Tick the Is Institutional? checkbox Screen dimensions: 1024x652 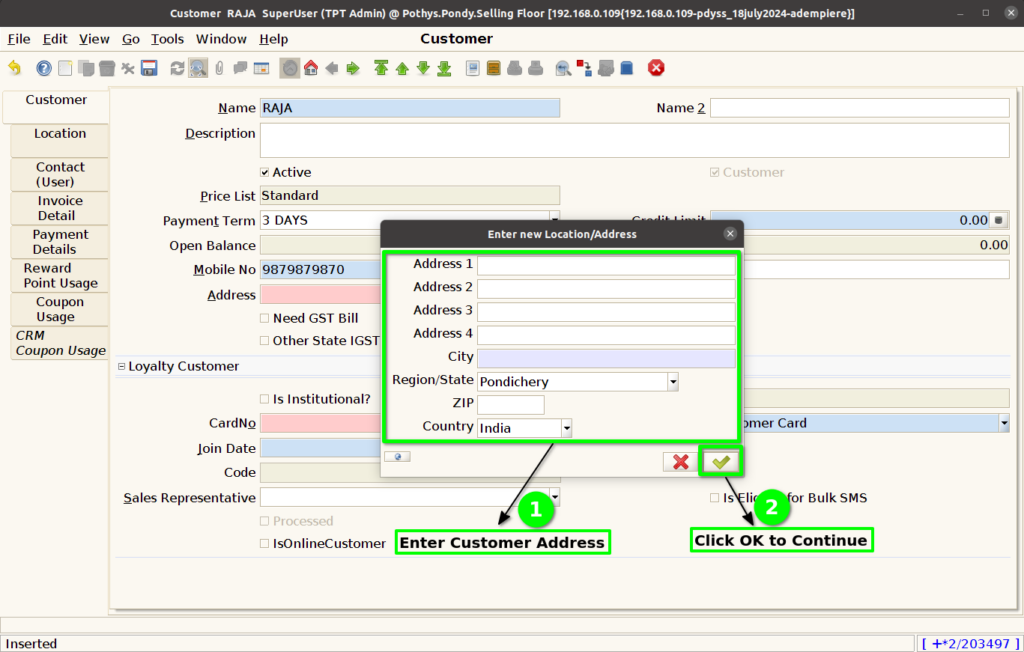(264, 399)
